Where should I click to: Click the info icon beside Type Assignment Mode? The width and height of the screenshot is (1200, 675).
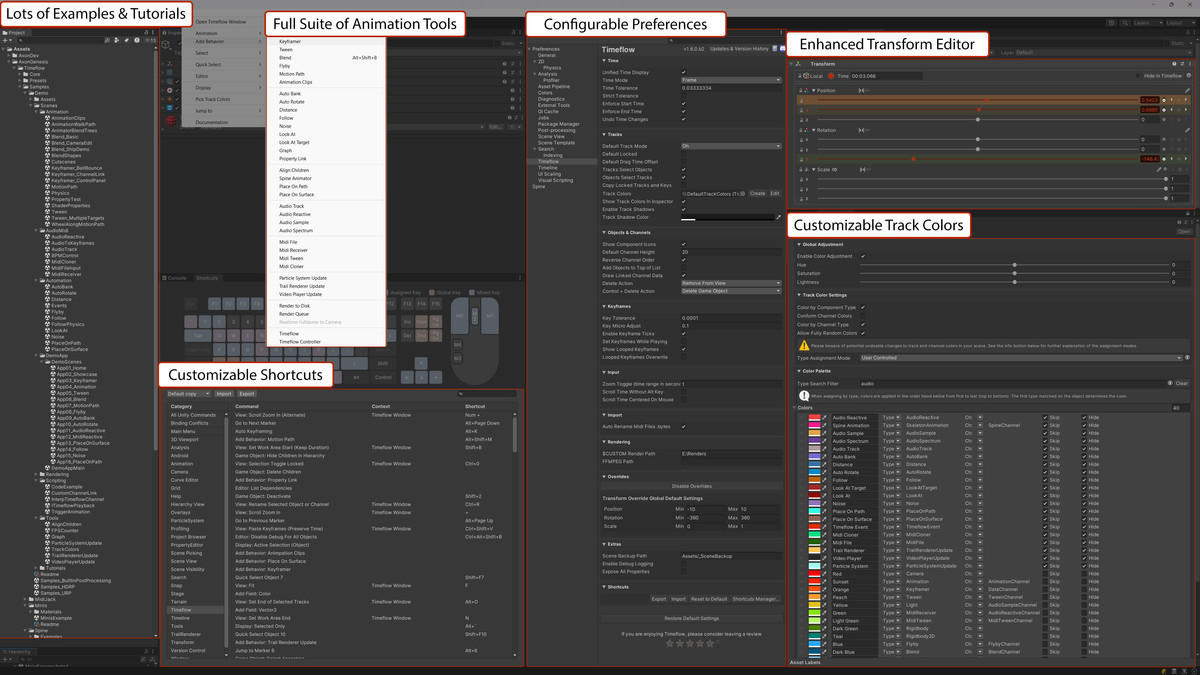[x=1187, y=357]
